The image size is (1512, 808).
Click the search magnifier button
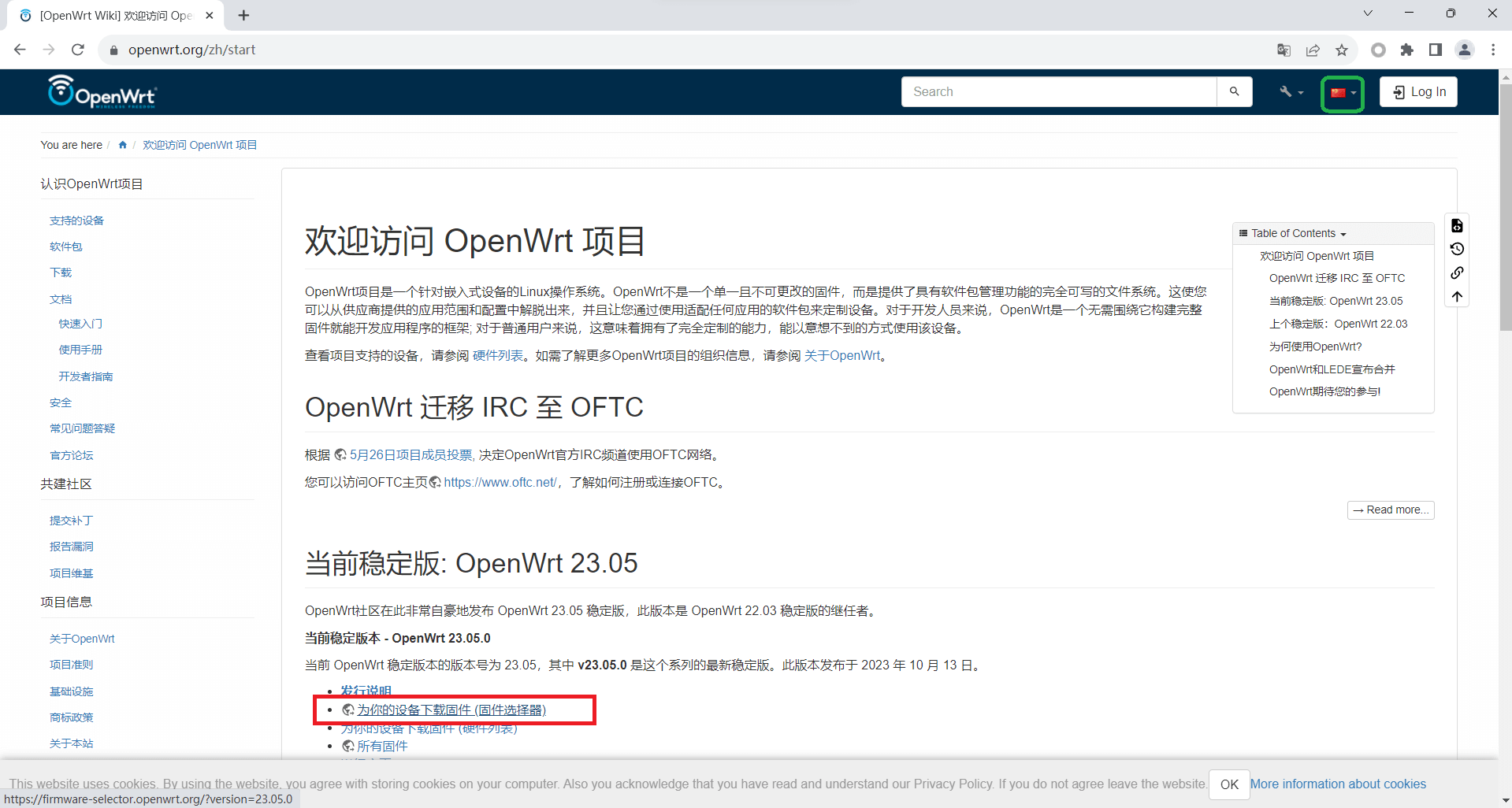click(1235, 91)
